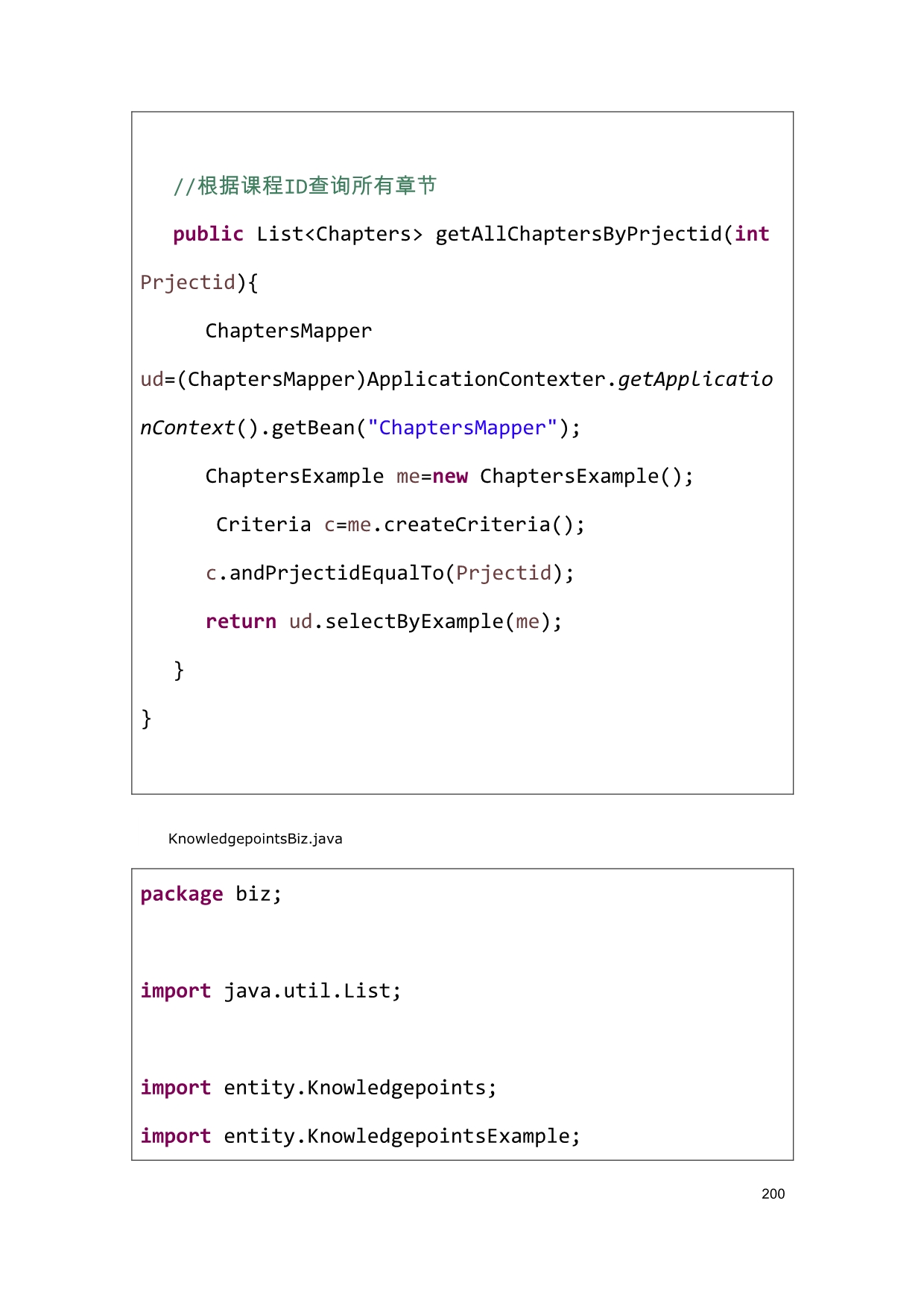Click the 'import java.util.List;' line
Image resolution: width=924 pixels, height=1306 pixels.
pos(270,991)
